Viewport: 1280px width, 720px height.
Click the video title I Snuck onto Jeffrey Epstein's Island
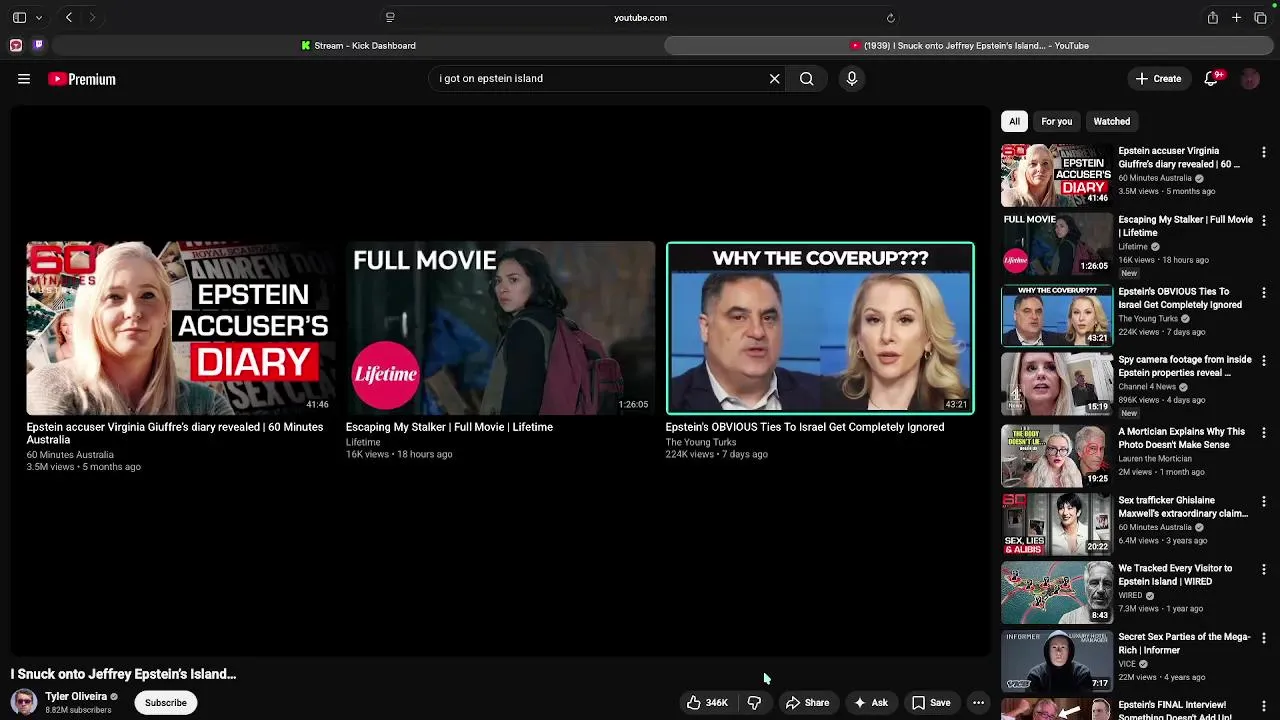point(123,674)
